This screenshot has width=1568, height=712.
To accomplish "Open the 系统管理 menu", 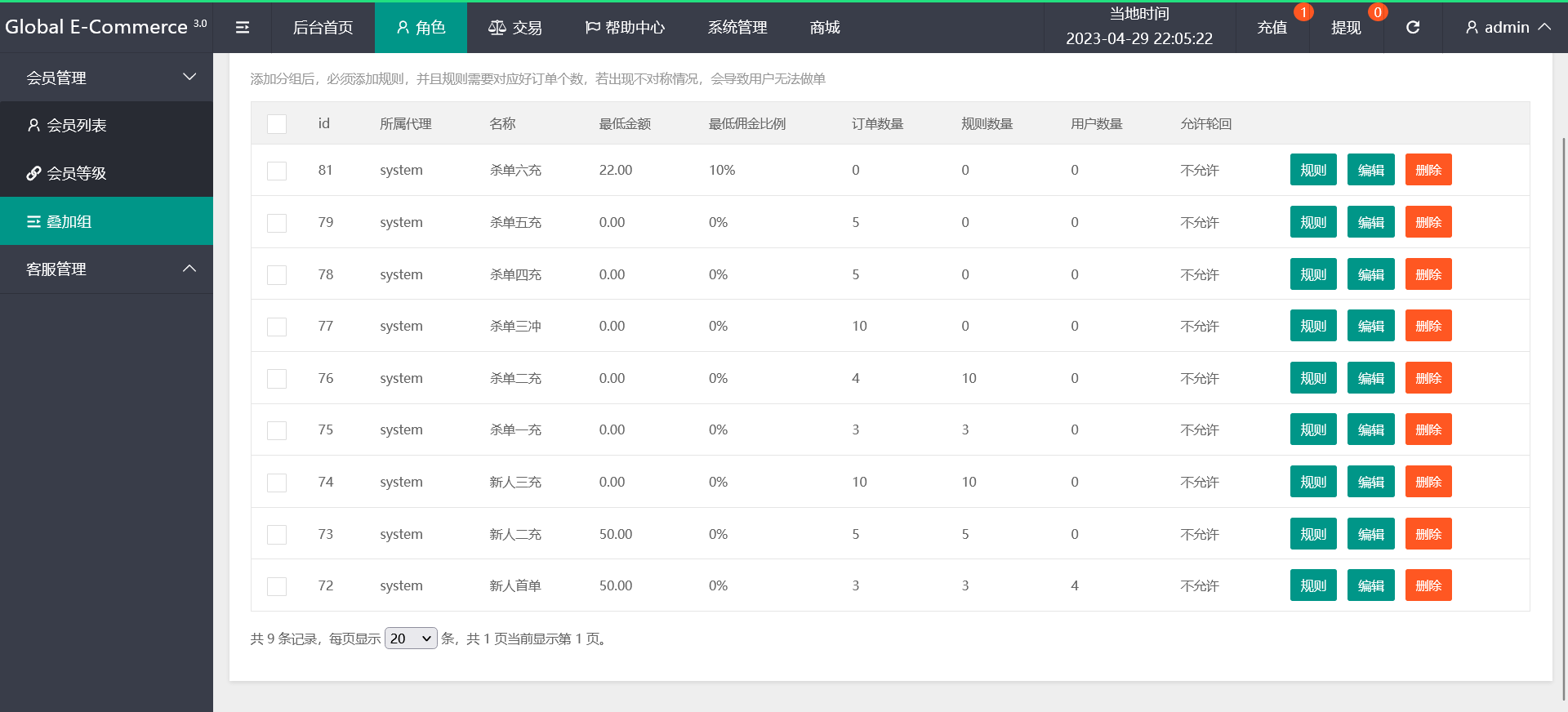I will (x=737, y=28).
